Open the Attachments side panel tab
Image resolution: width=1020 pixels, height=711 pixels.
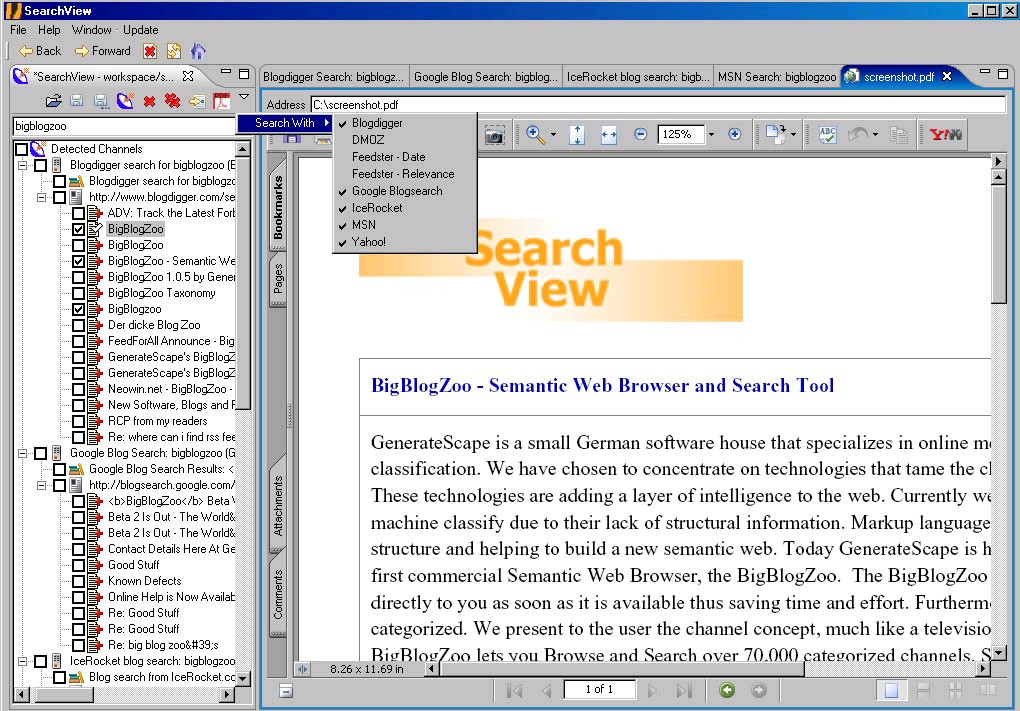tap(278, 505)
